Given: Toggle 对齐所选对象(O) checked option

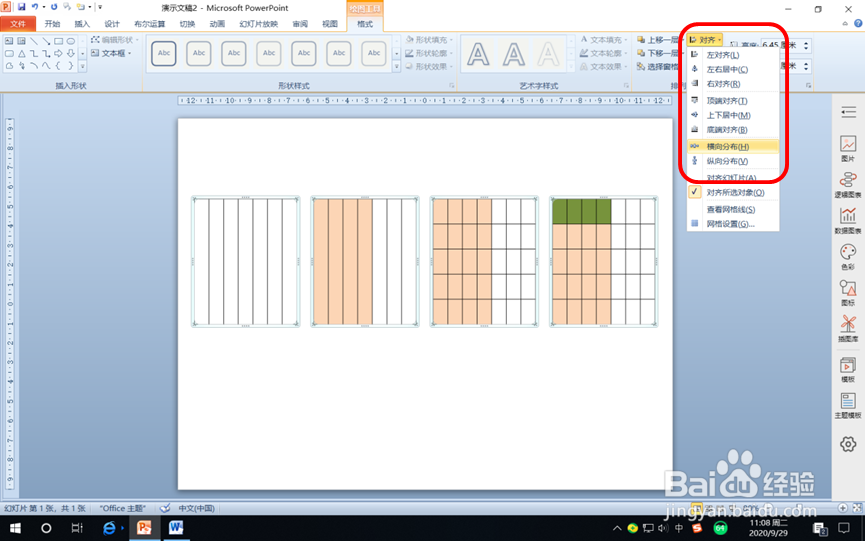Looking at the screenshot, I should coord(733,192).
